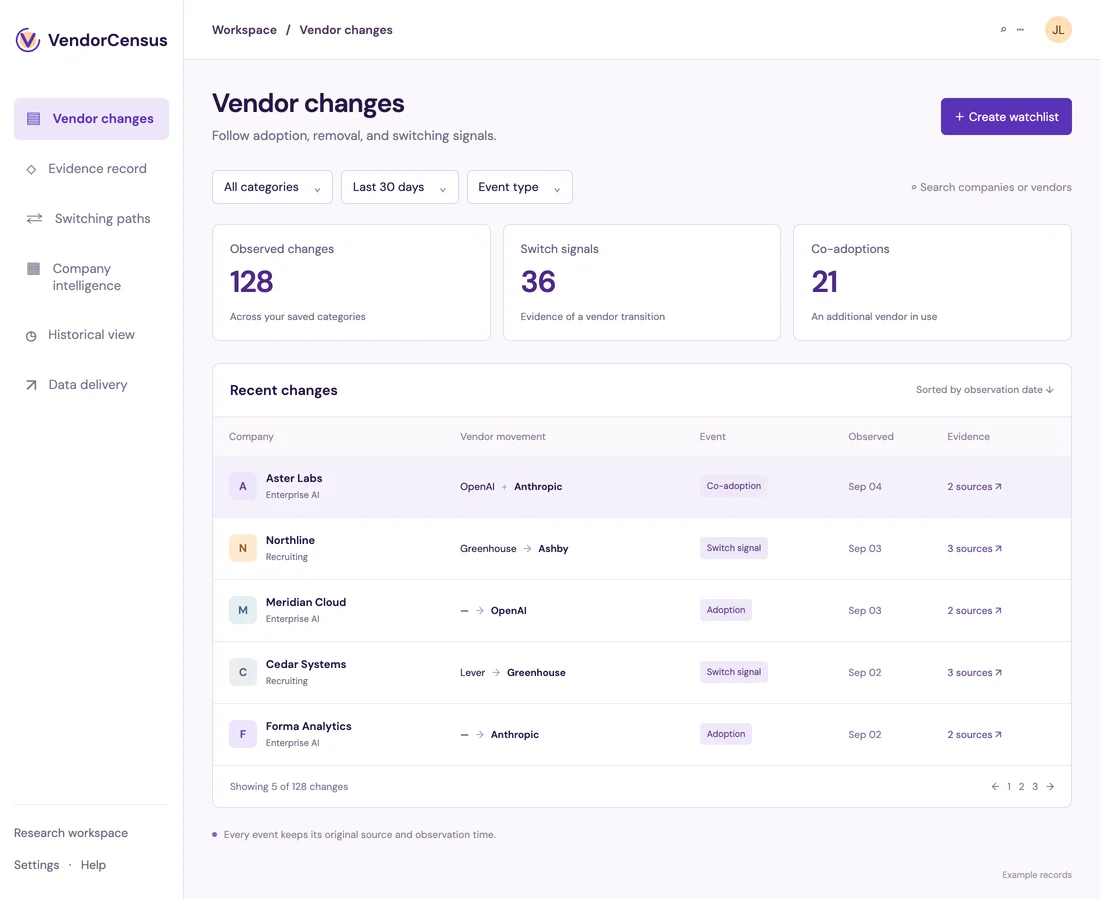Click Meridian Cloud's Adoption tag
Image resolution: width=1100 pixels, height=899 pixels.
pos(726,610)
